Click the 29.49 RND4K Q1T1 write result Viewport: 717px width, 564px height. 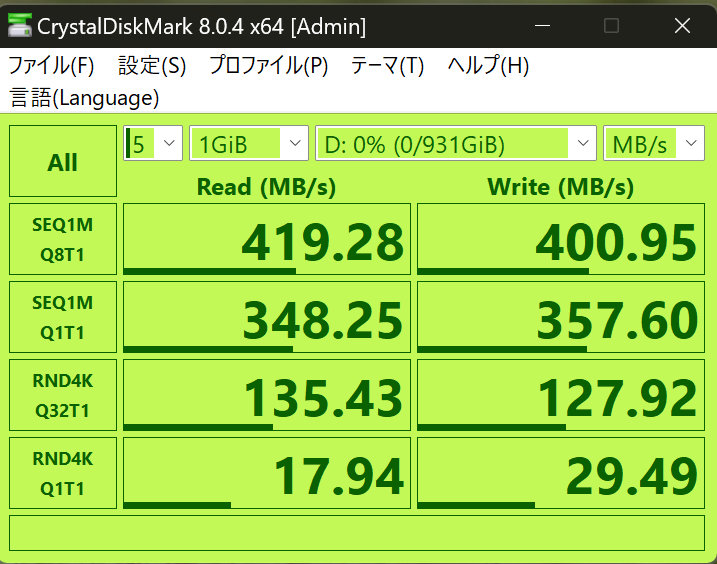560,473
